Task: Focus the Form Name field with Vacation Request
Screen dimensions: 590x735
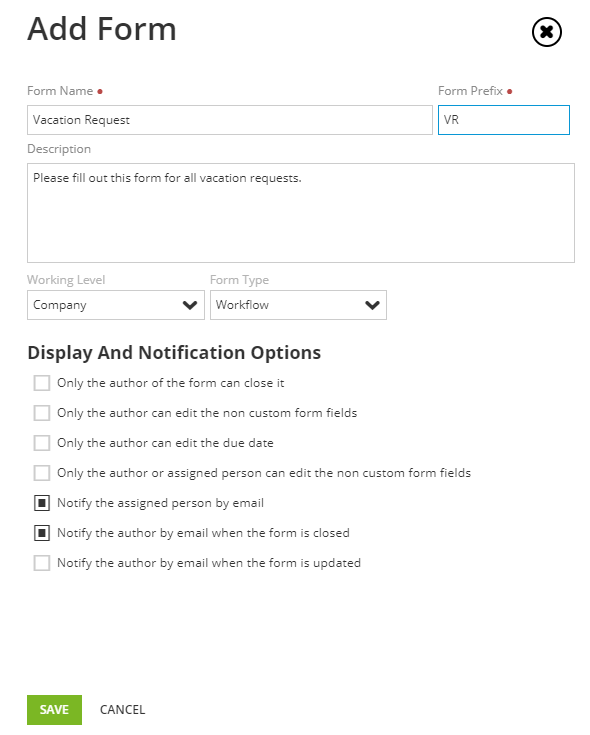Action: click(230, 120)
